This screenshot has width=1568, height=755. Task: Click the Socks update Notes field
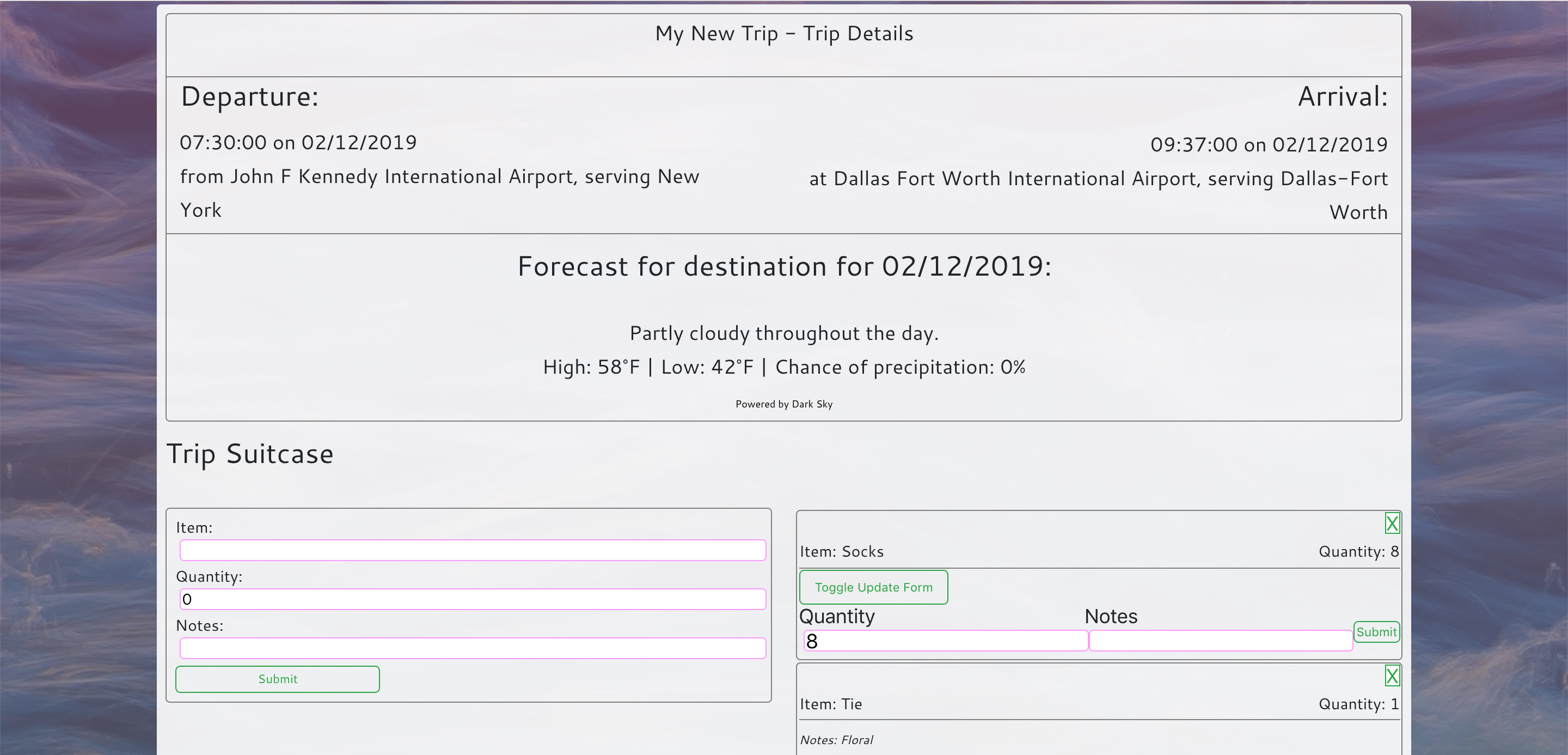click(x=1220, y=641)
